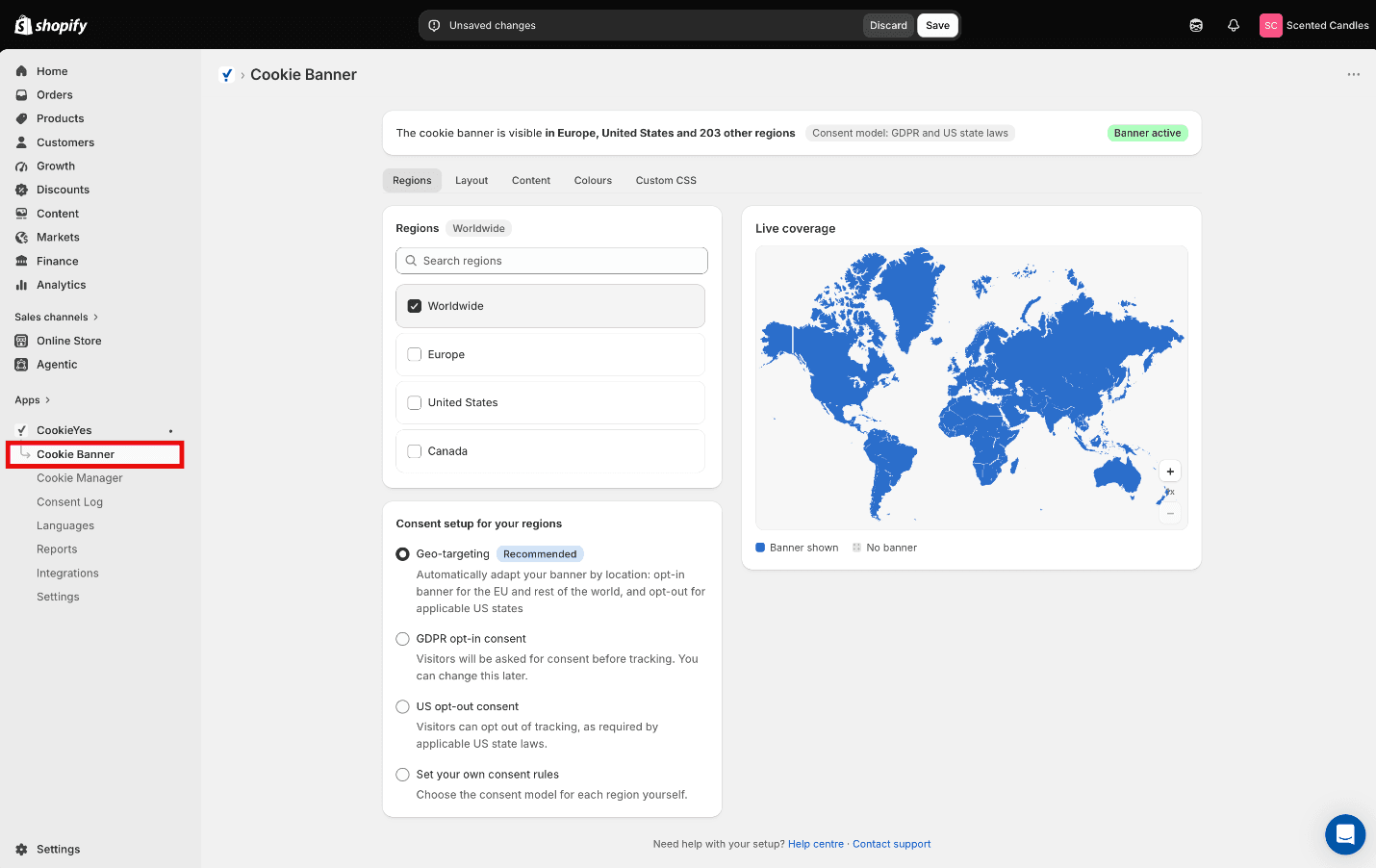
Task: Open Cookie Manager in CookieYes menu
Action: tap(80, 478)
